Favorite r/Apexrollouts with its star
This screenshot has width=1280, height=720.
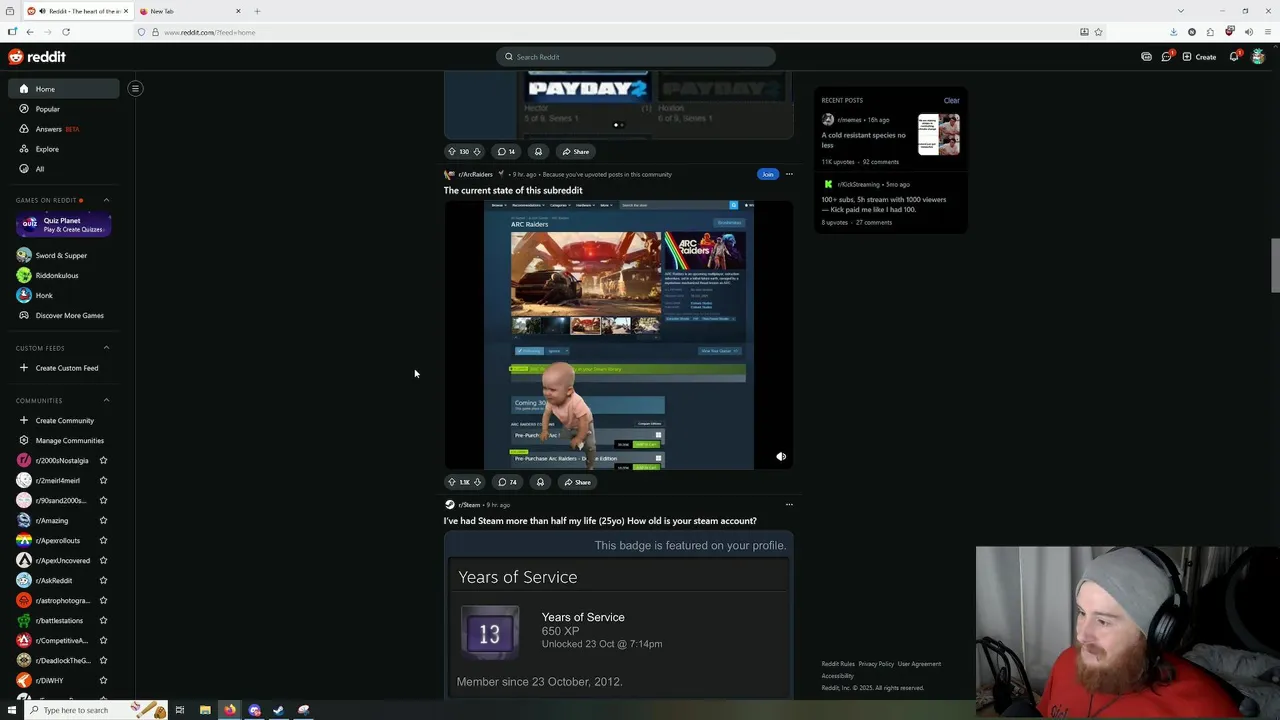click(103, 540)
